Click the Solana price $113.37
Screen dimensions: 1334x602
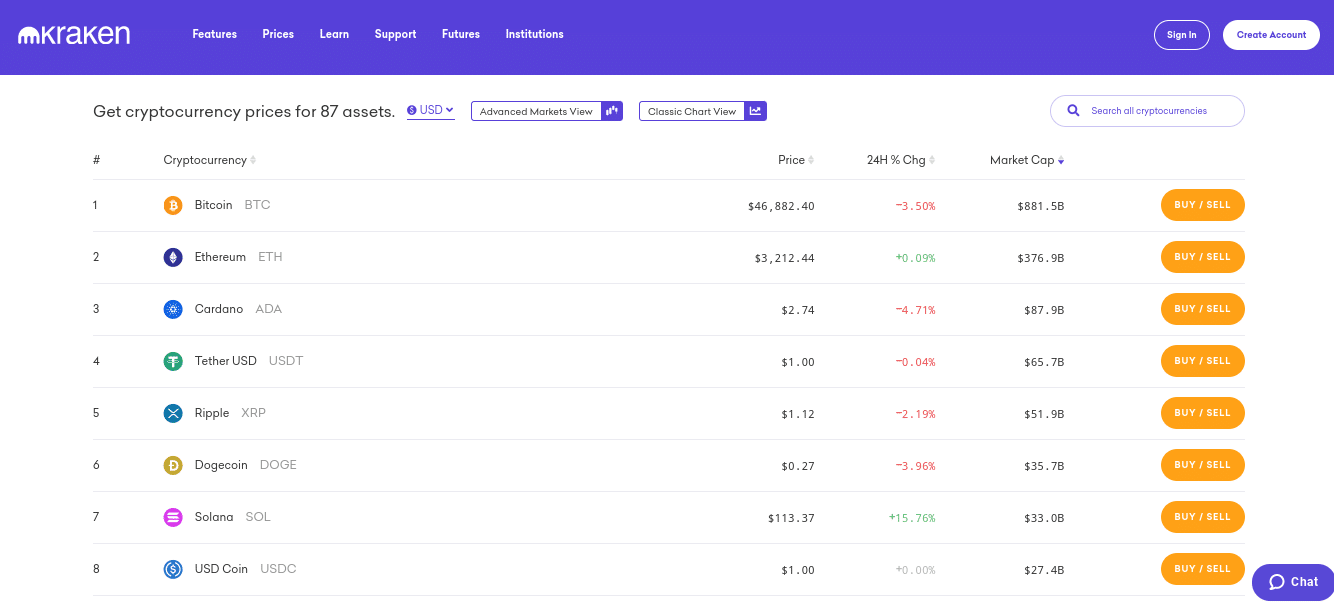pos(791,518)
